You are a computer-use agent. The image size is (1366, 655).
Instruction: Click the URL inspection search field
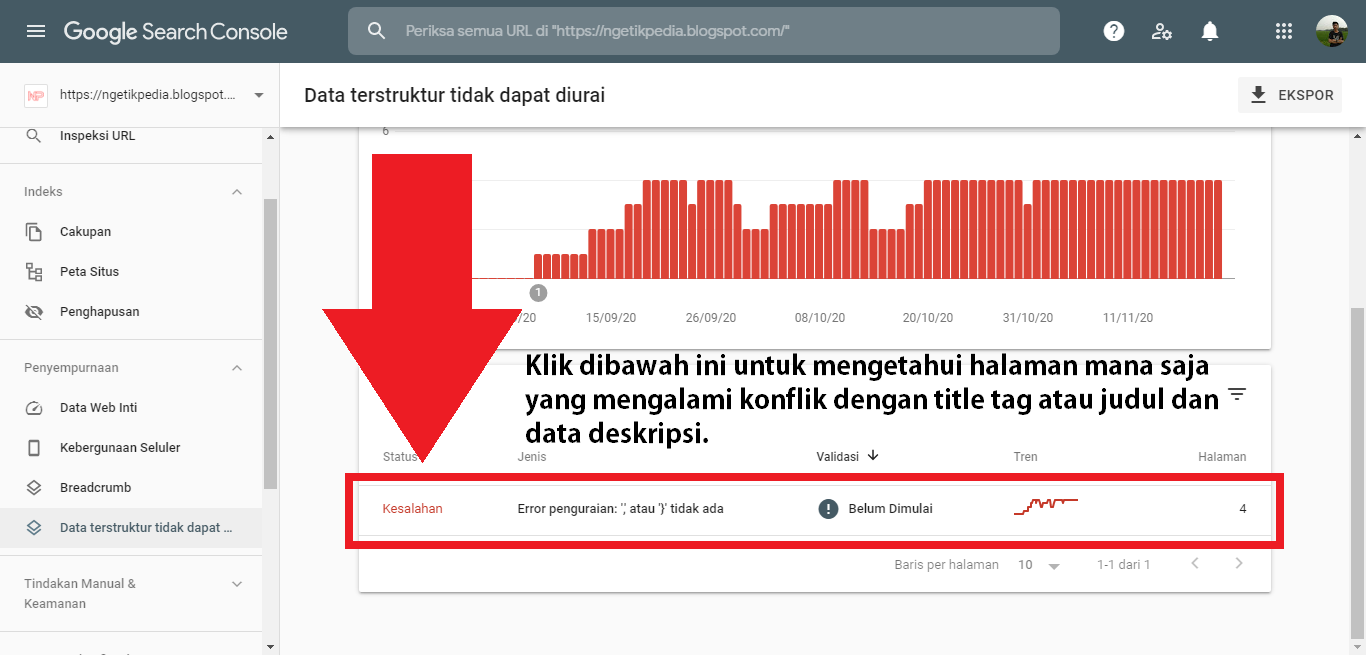(704, 31)
